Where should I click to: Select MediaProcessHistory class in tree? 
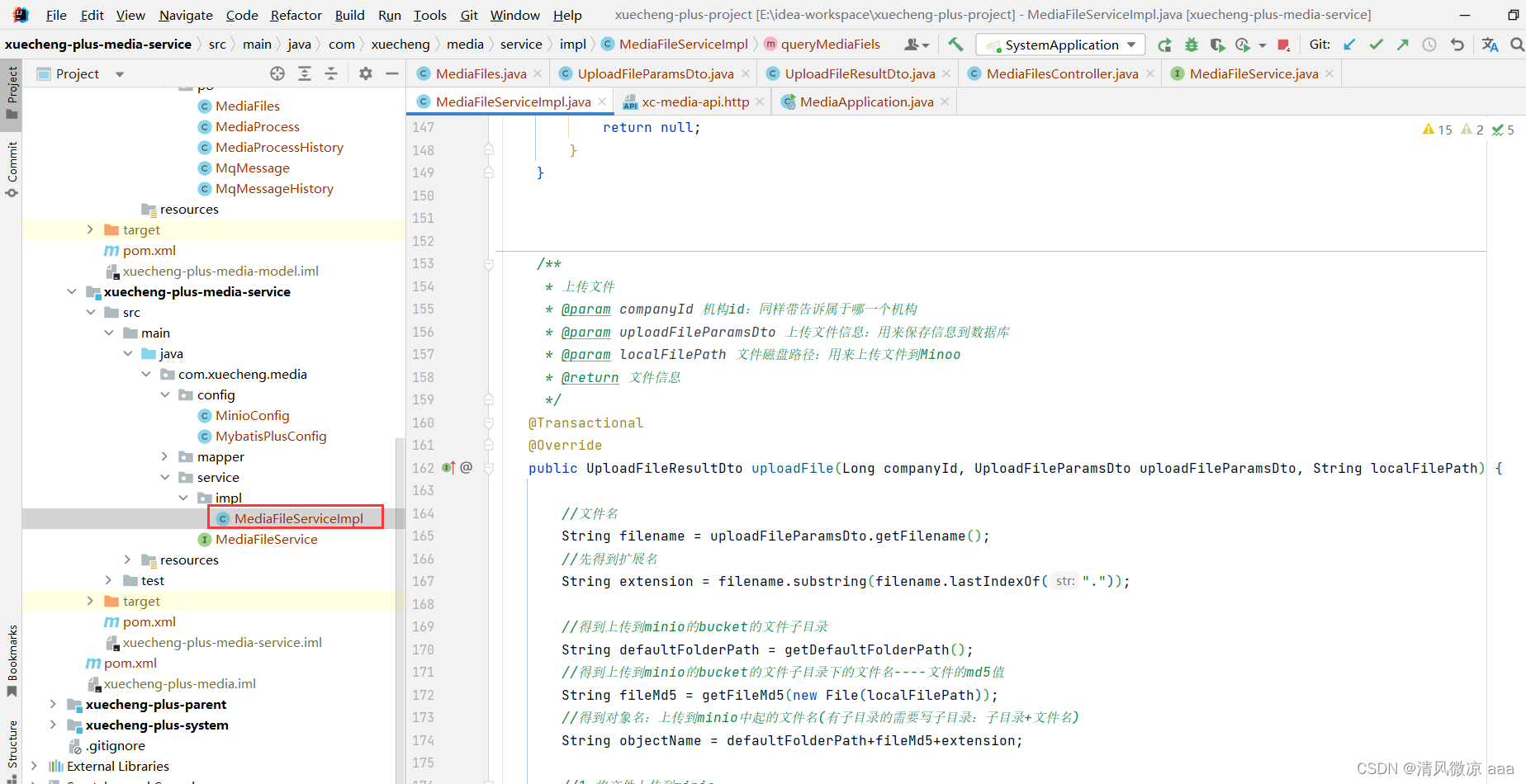coord(279,147)
